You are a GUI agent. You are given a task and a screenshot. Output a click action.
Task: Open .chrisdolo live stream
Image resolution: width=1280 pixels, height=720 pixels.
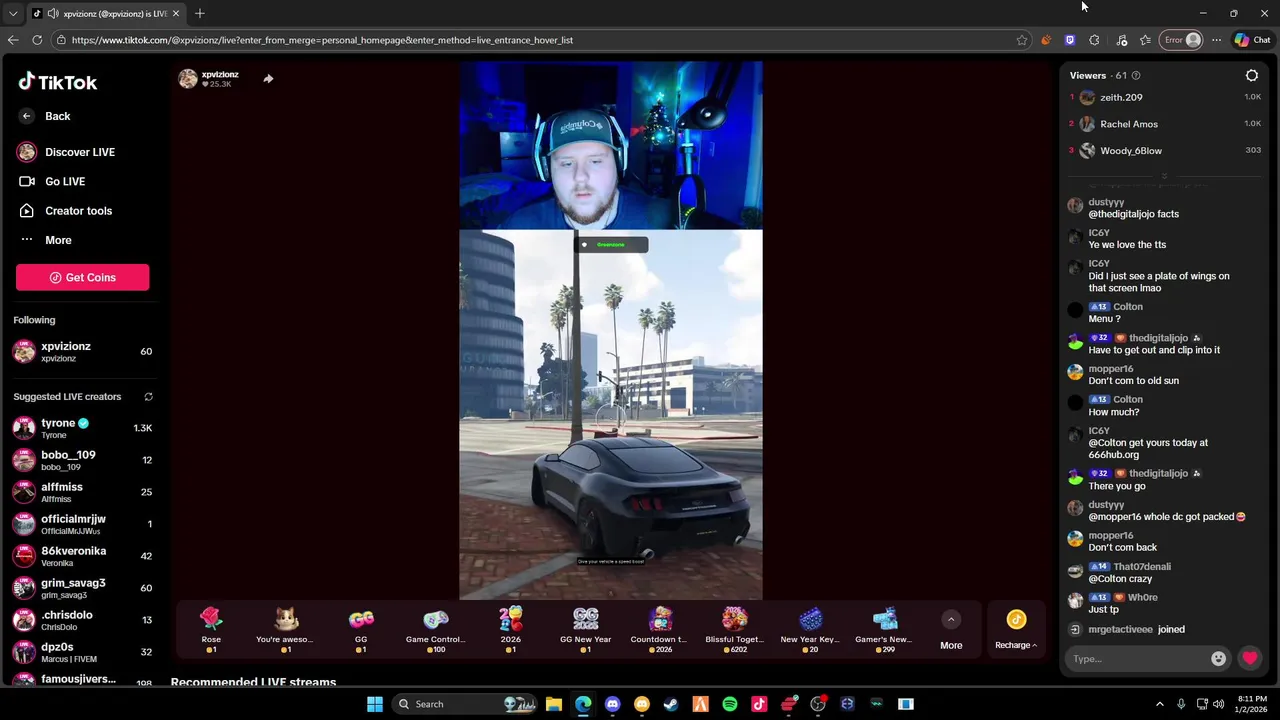coord(82,620)
